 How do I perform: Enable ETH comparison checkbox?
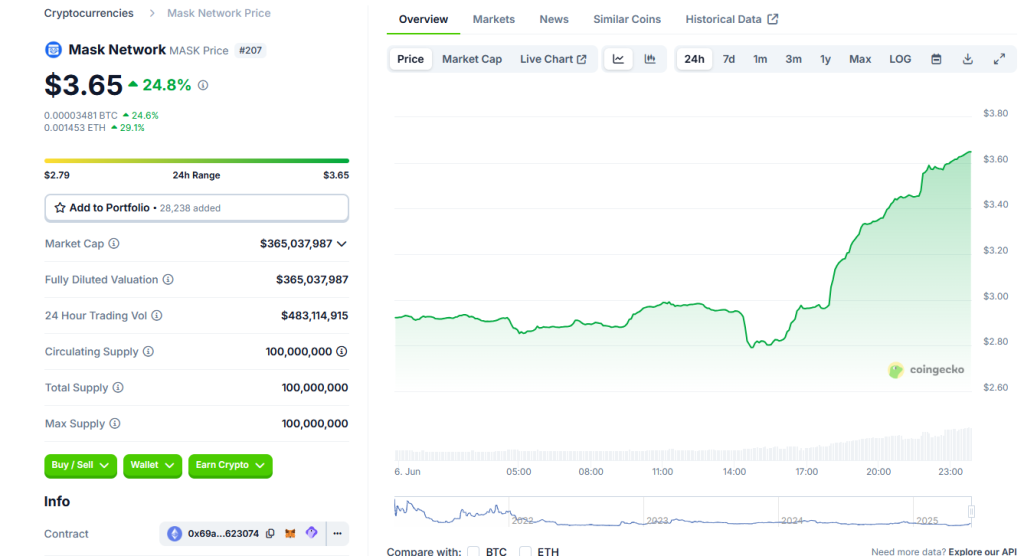tap(525, 551)
